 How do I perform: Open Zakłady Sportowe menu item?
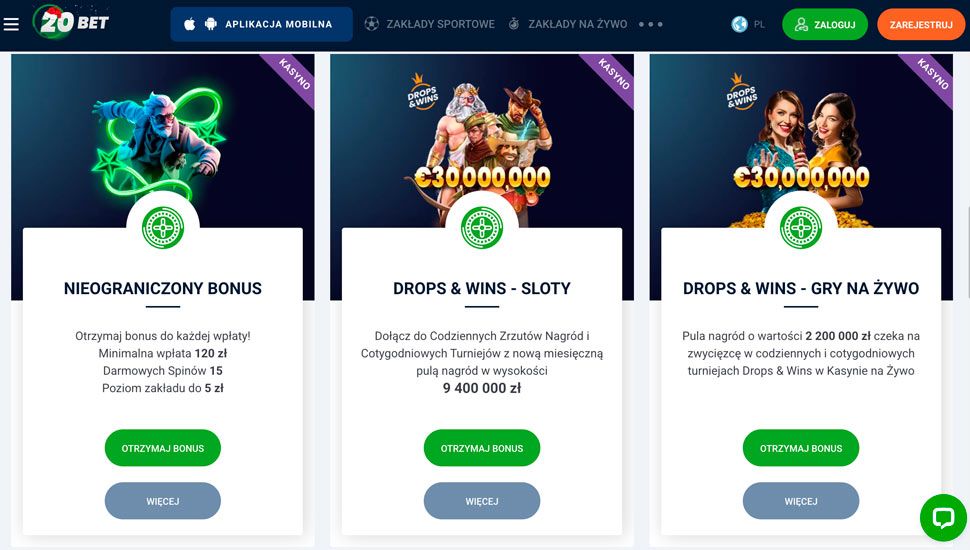[x=440, y=24]
